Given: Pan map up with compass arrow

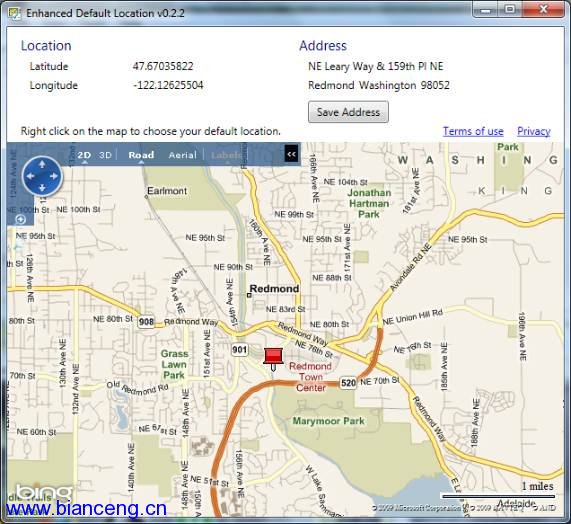Looking at the screenshot, I should (x=42, y=164).
